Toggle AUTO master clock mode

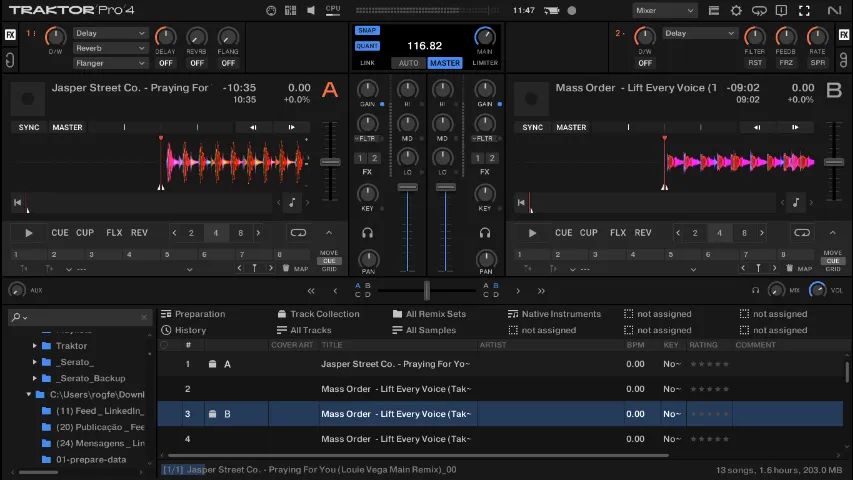click(x=409, y=63)
